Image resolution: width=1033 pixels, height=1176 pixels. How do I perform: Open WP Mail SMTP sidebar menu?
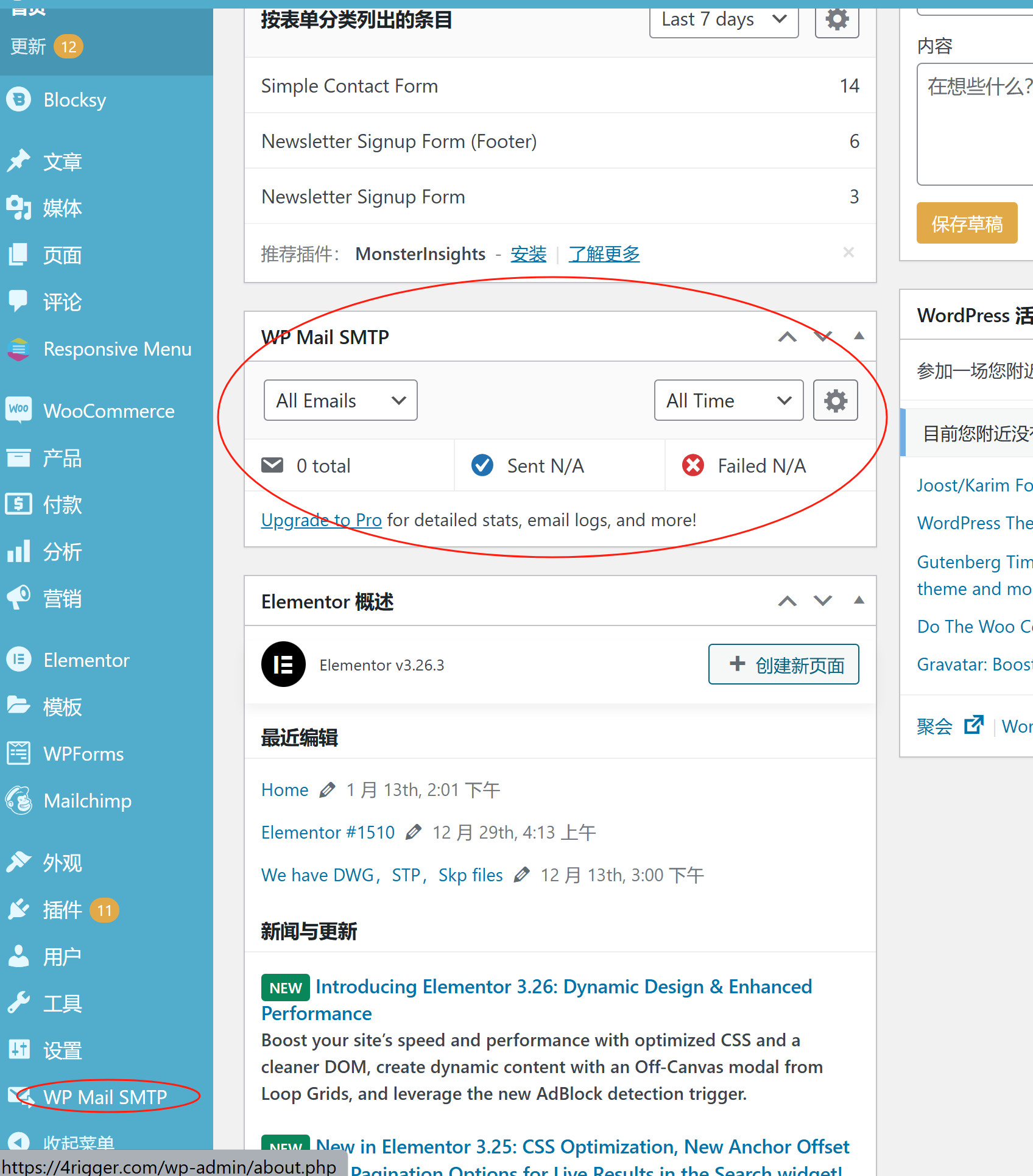(x=107, y=1097)
